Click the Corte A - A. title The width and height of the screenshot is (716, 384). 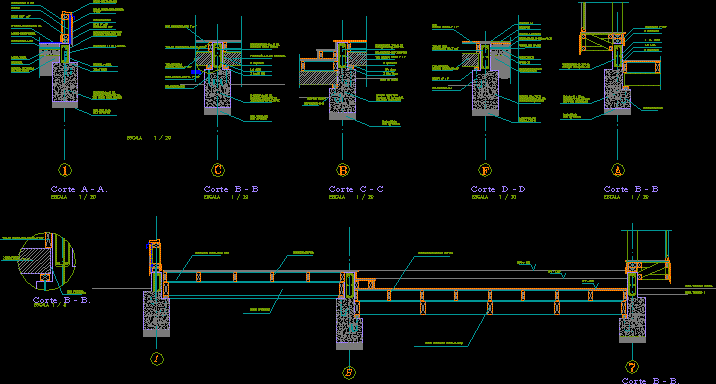pos(79,189)
